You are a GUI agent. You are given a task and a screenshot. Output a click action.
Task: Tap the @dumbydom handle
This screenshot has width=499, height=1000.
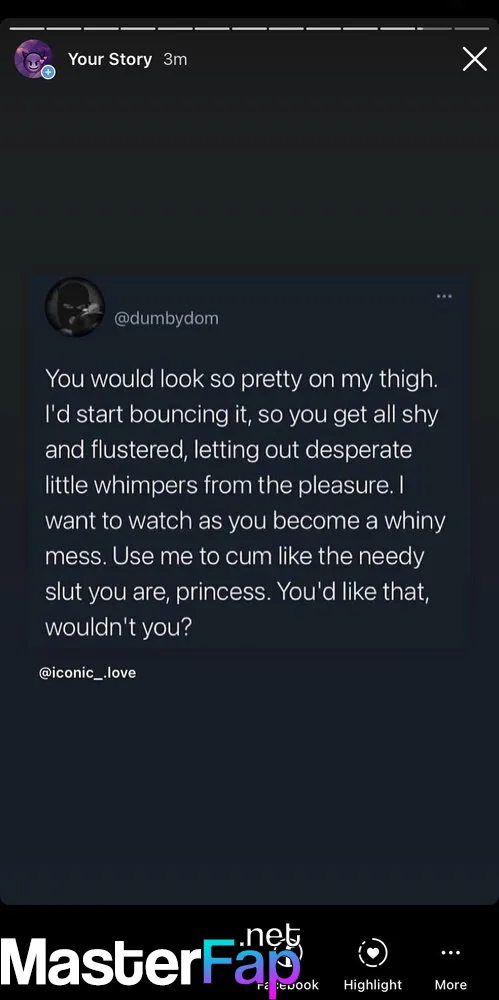pos(166,318)
